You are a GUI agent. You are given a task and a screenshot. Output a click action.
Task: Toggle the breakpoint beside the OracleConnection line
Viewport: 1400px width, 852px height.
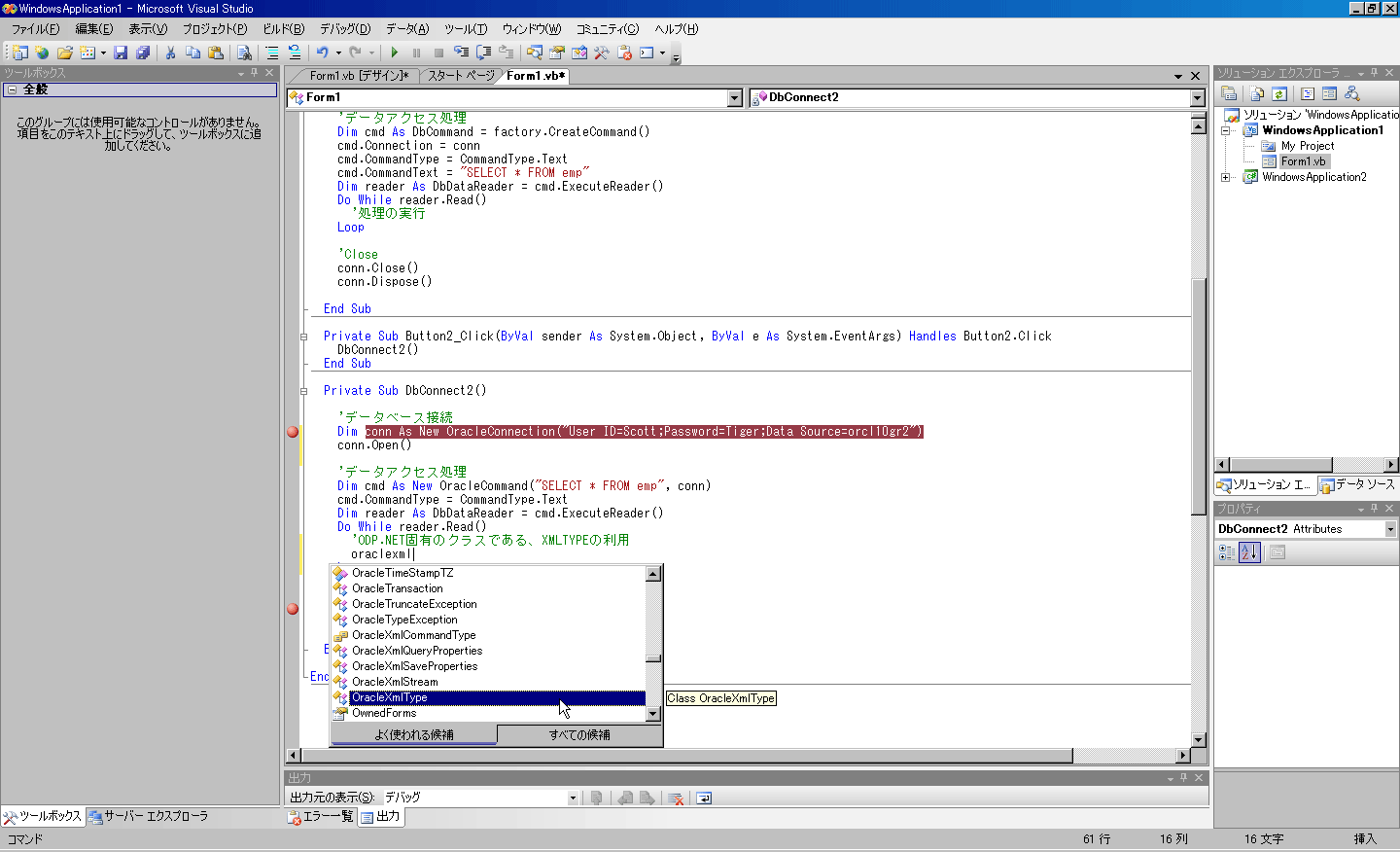click(x=293, y=431)
